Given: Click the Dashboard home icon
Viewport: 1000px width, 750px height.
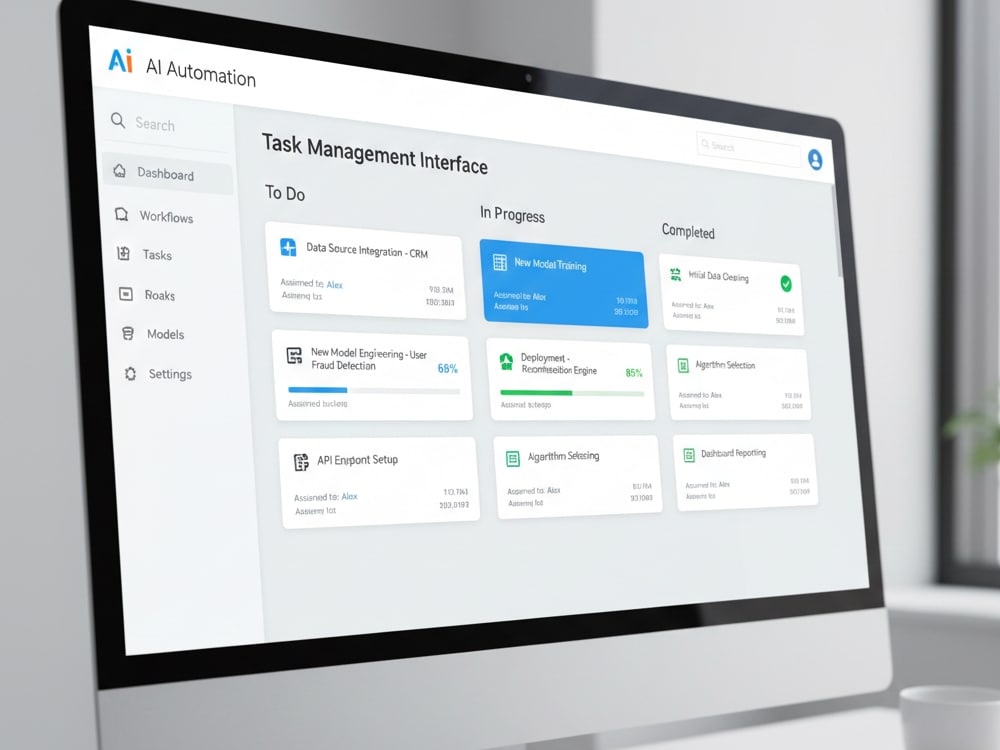Looking at the screenshot, I should click(119, 170).
